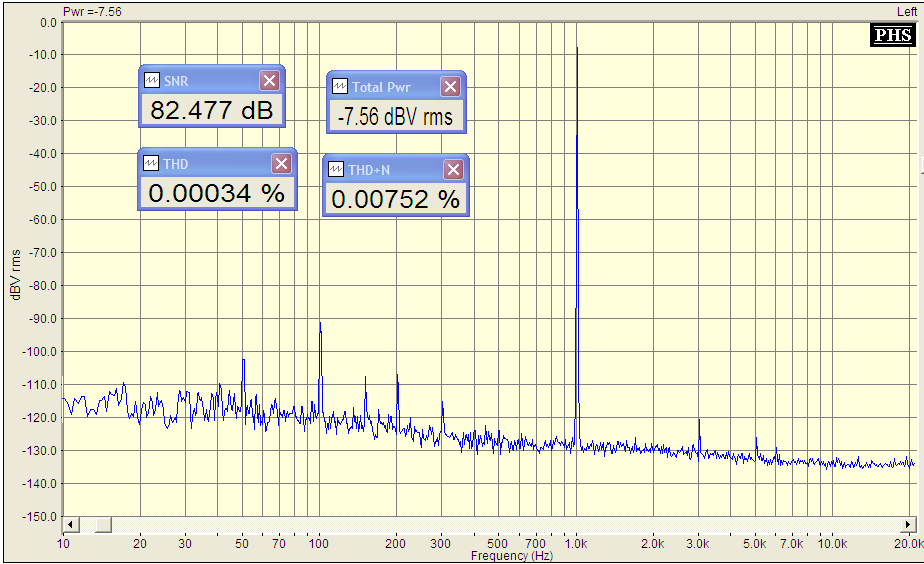Viewport: 924px width, 564px height.
Task: Click the SNR box title bar
Action: click(x=212, y=81)
